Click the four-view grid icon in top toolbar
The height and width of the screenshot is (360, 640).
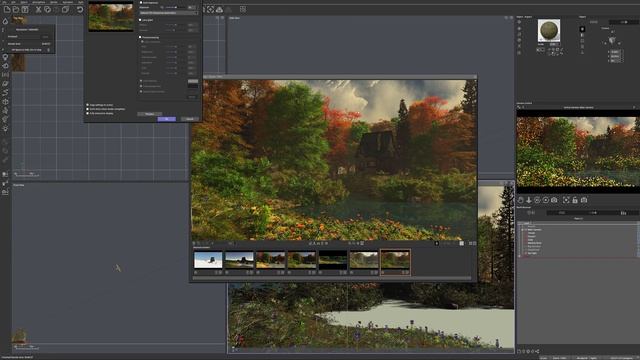243,9
